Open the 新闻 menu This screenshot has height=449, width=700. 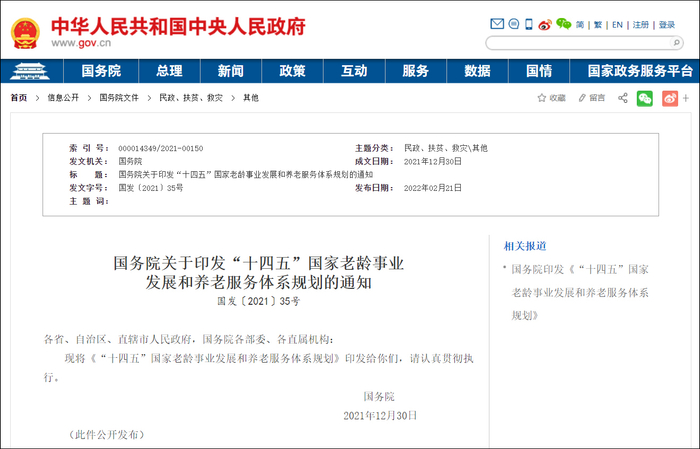point(231,71)
